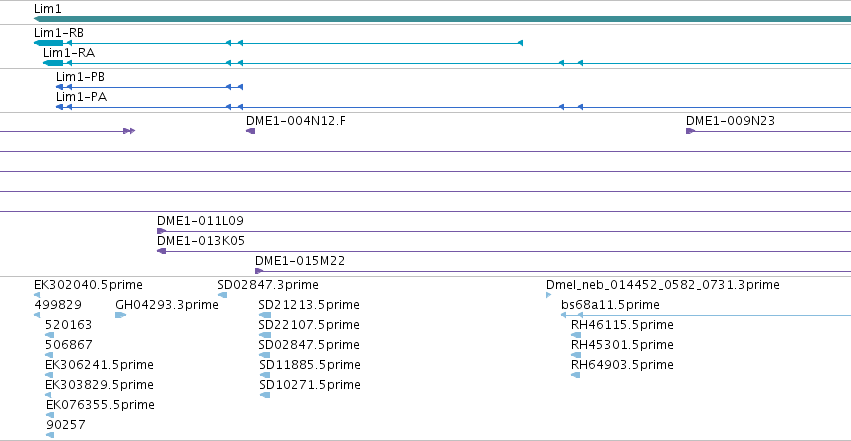The height and width of the screenshot is (441, 851).
Task: Select the DME1-009N23 label
Action: click(731, 120)
